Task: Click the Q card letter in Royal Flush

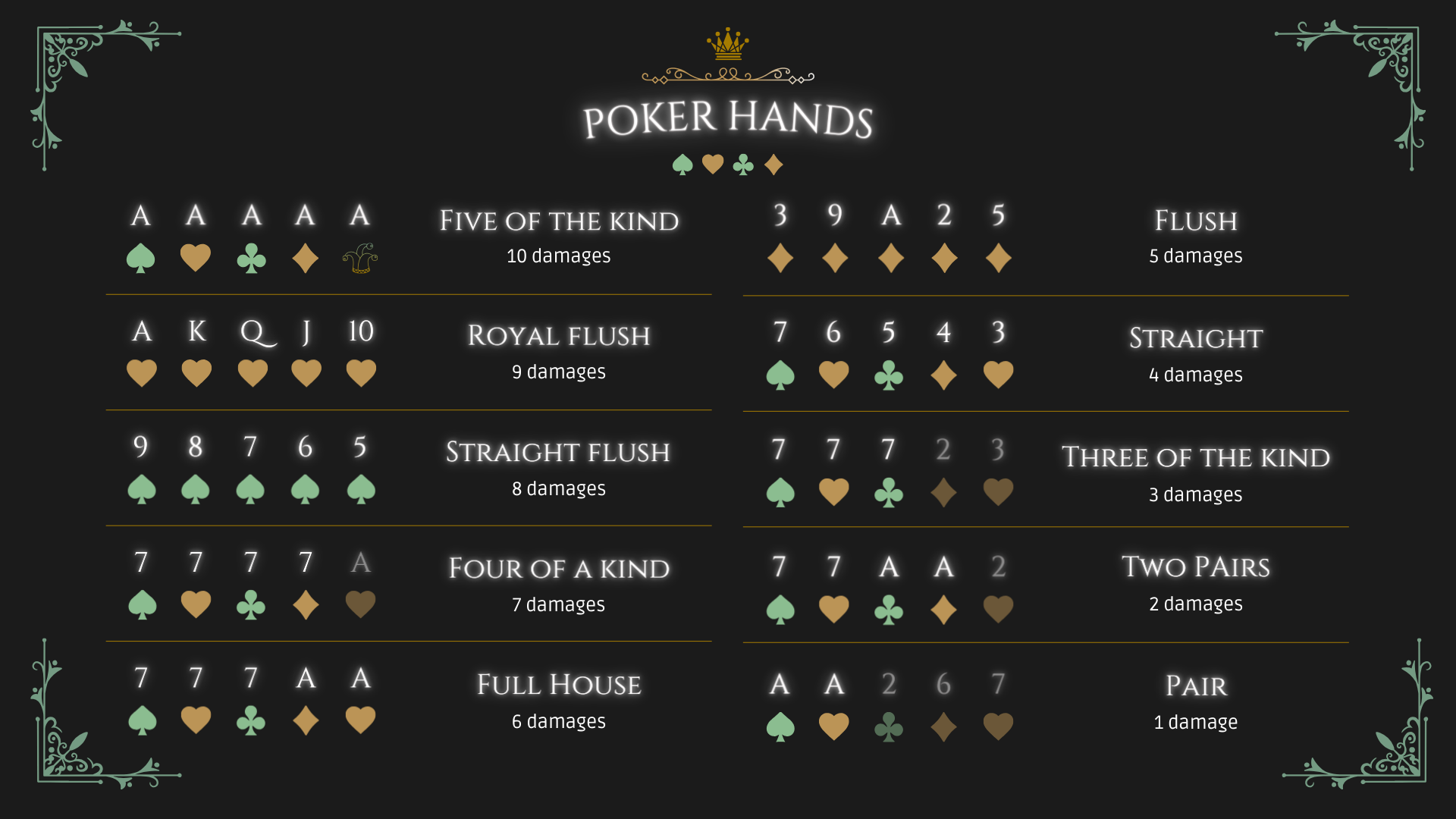Action: coord(258,332)
